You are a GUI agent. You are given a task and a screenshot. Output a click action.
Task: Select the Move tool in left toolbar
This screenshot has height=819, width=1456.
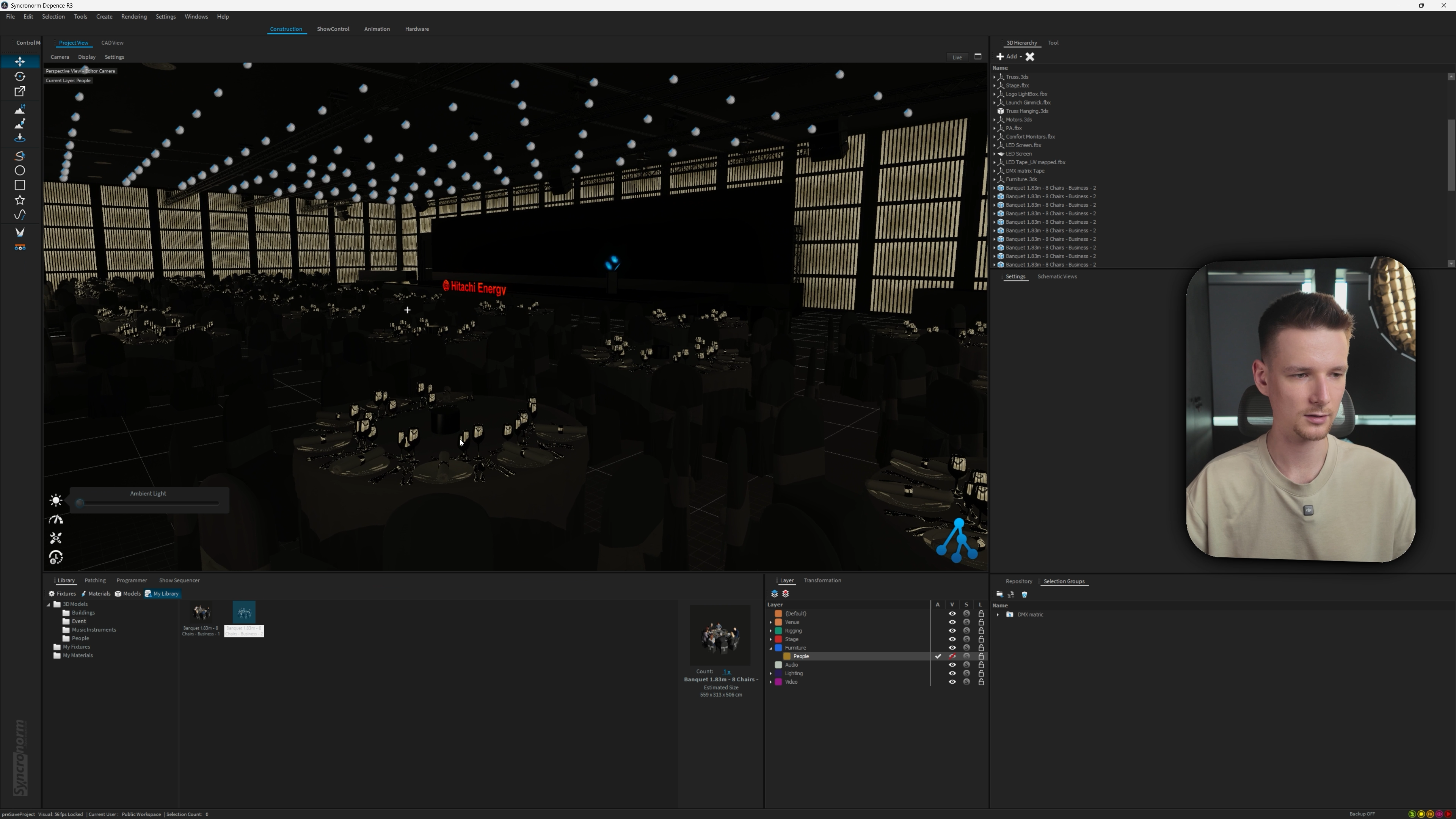pyautogui.click(x=20, y=61)
